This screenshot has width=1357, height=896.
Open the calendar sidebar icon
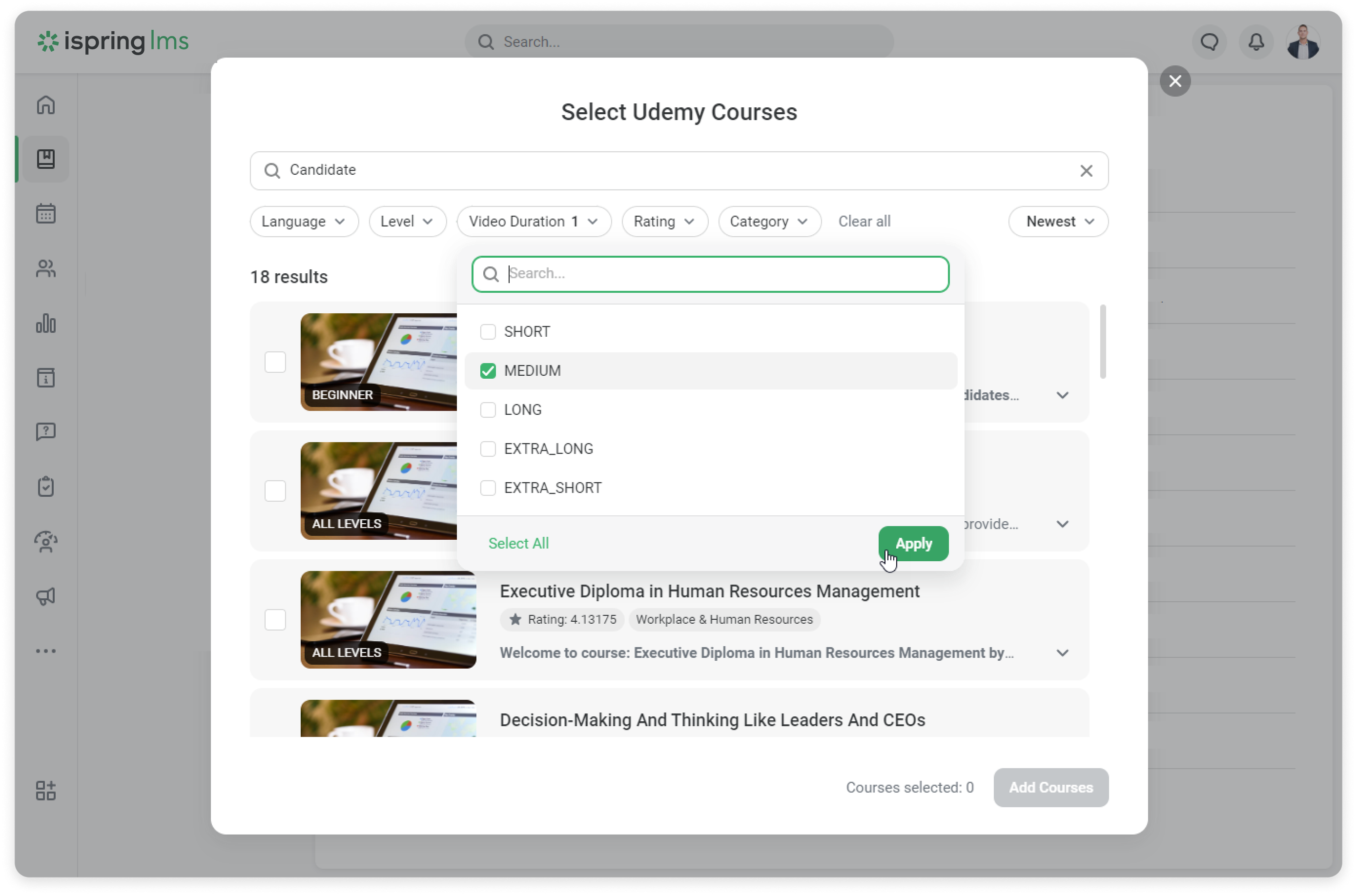(x=46, y=214)
